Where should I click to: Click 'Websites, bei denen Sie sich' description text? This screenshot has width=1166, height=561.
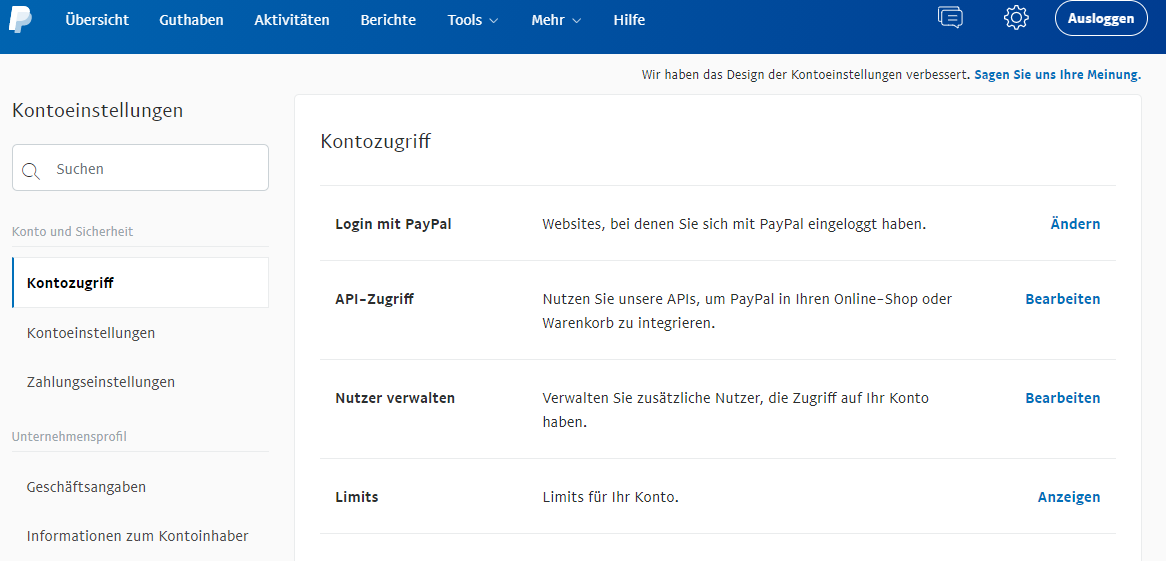point(734,224)
